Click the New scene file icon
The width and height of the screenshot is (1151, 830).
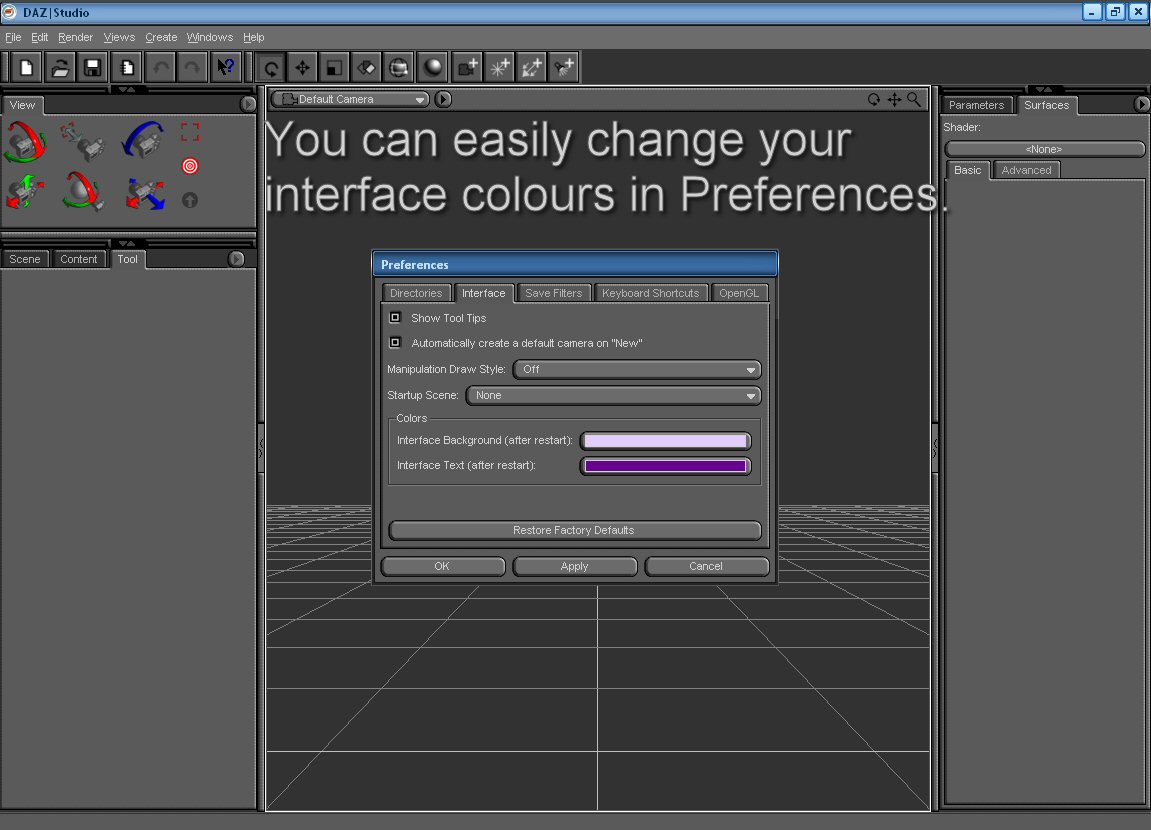(27, 68)
